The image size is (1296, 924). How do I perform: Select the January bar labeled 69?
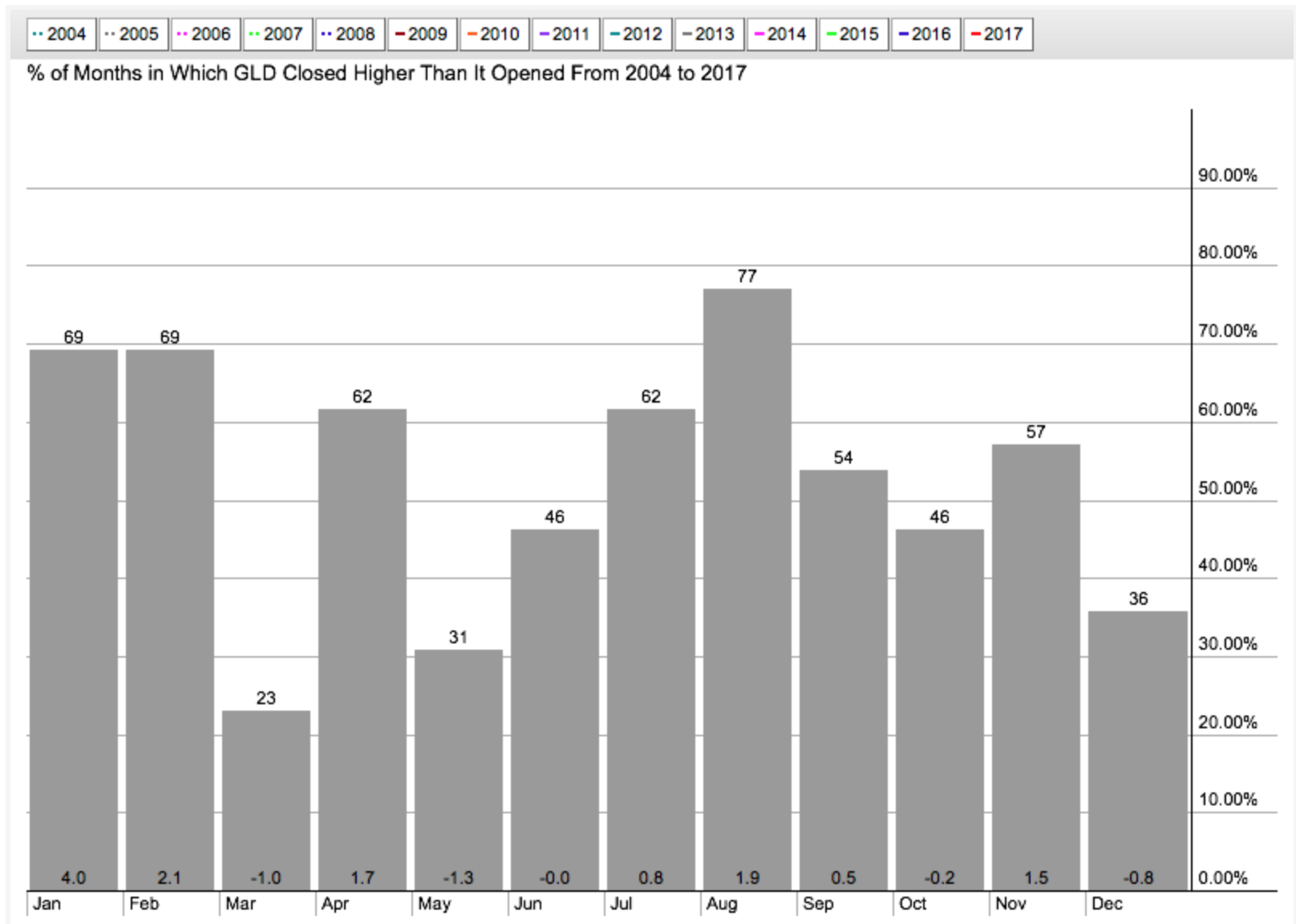point(74,619)
